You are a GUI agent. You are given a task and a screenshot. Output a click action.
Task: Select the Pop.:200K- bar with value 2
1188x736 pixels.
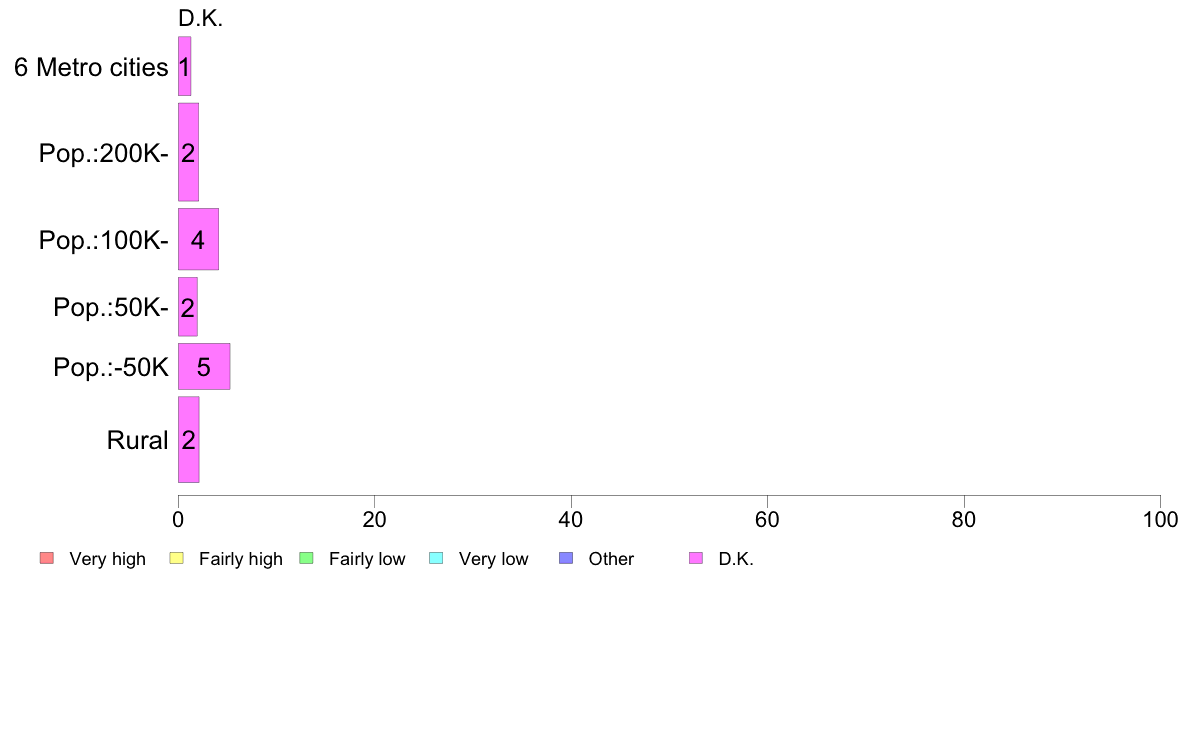188,152
